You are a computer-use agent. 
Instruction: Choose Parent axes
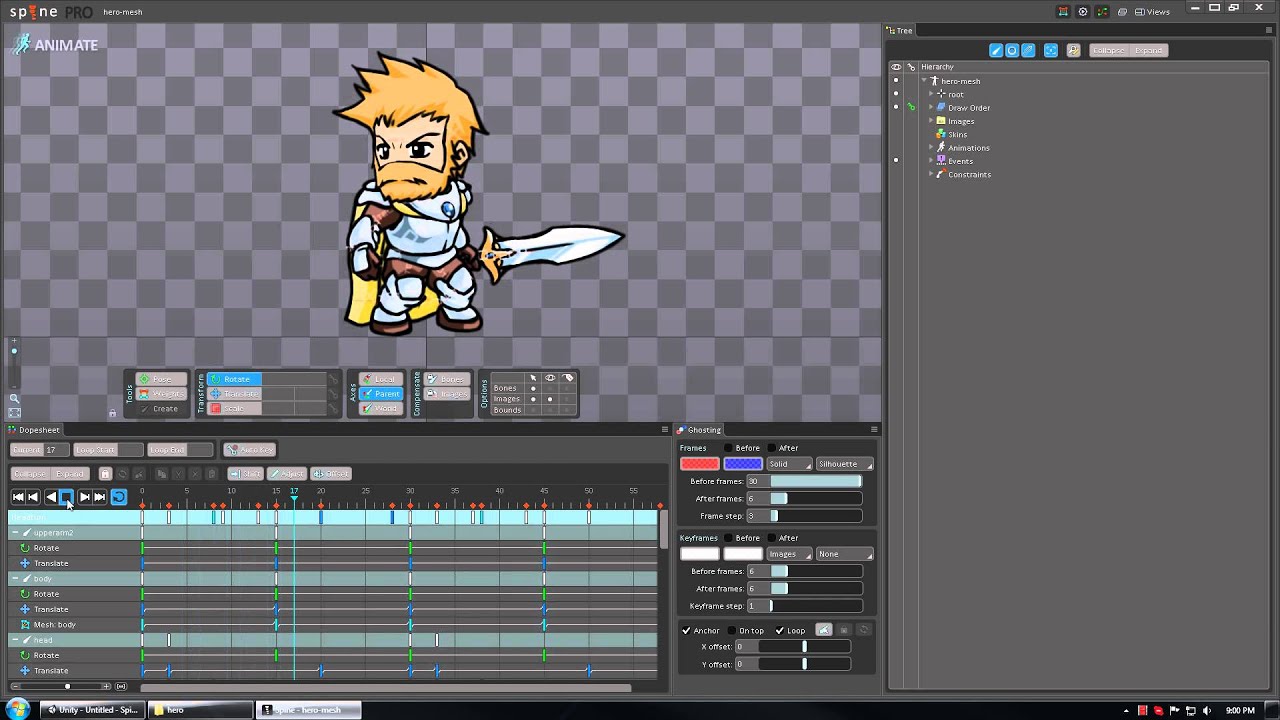click(381, 394)
